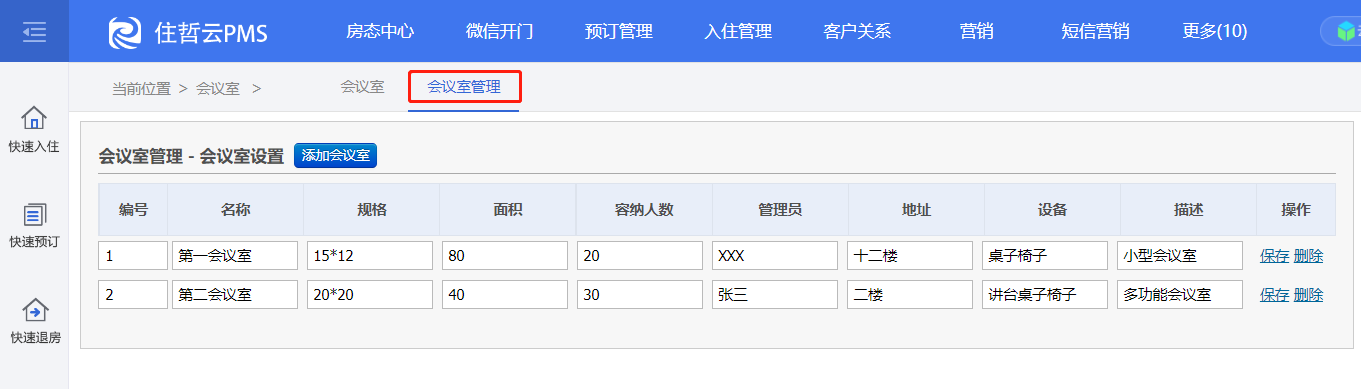Viewport: 1361px width, 389px height.
Task: Click the 会议室 breadcrumb link
Action: click(217, 88)
